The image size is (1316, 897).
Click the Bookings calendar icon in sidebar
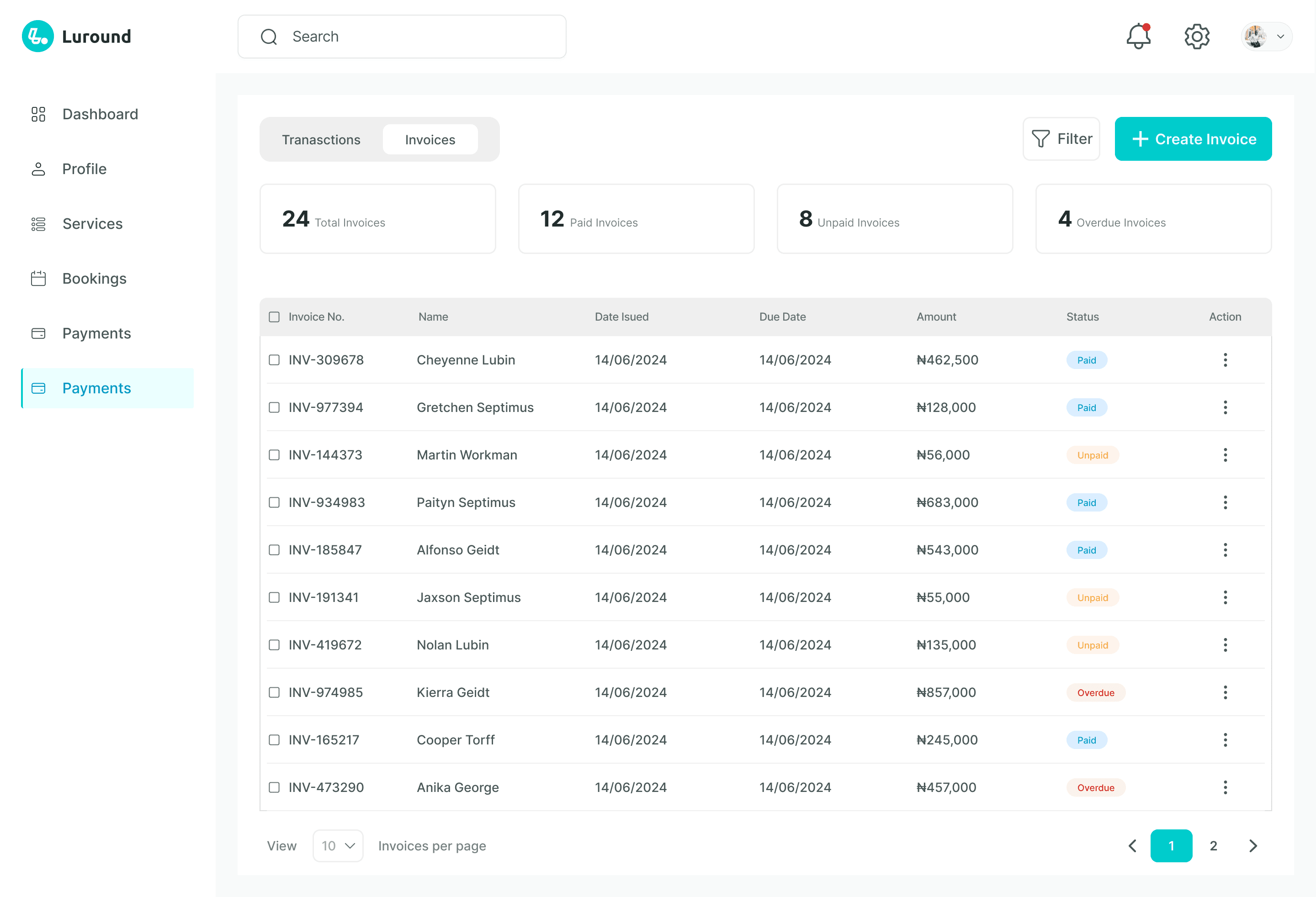point(38,279)
